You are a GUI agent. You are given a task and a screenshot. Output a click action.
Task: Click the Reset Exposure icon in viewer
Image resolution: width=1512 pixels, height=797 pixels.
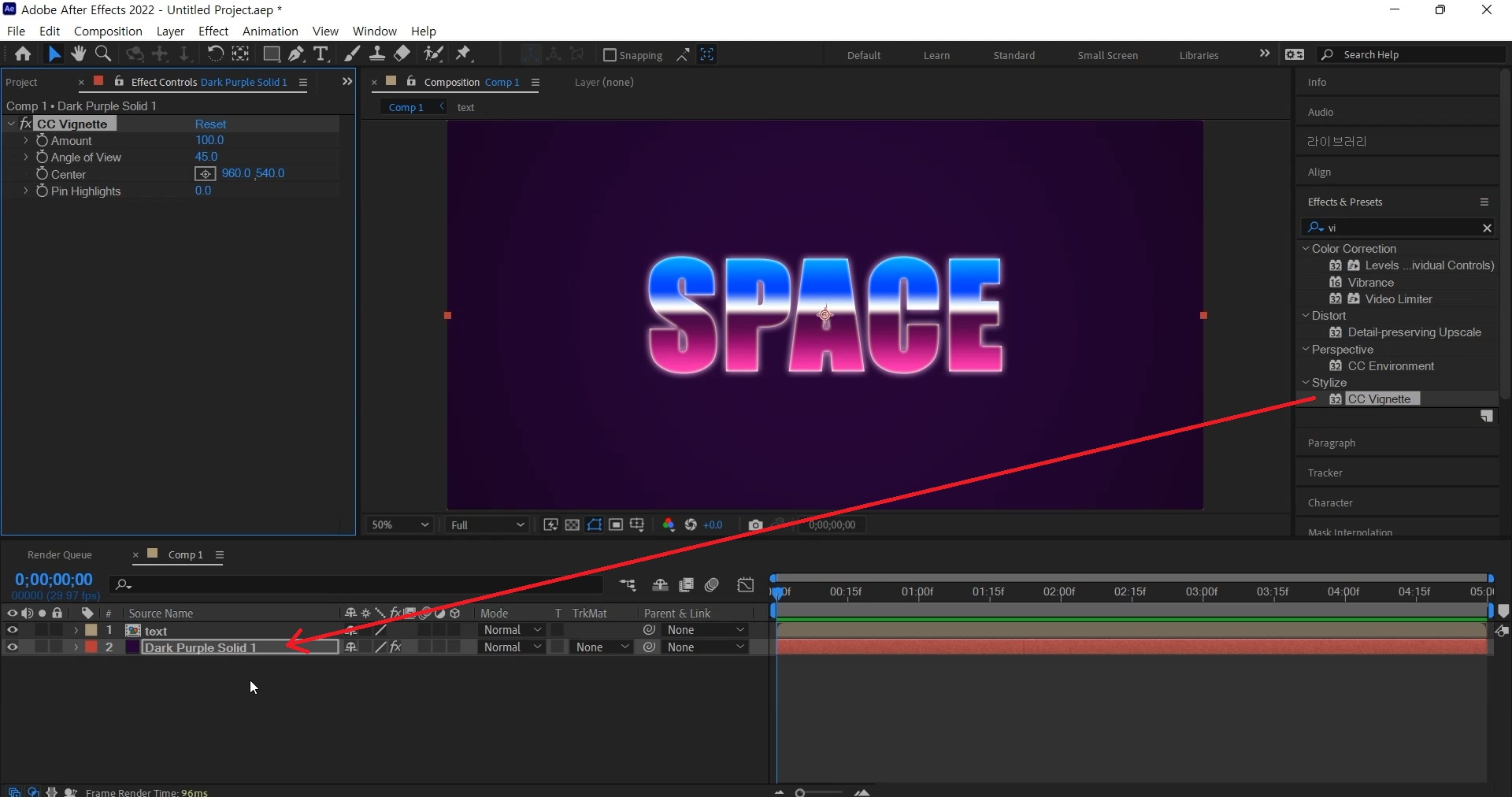(691, 525)
